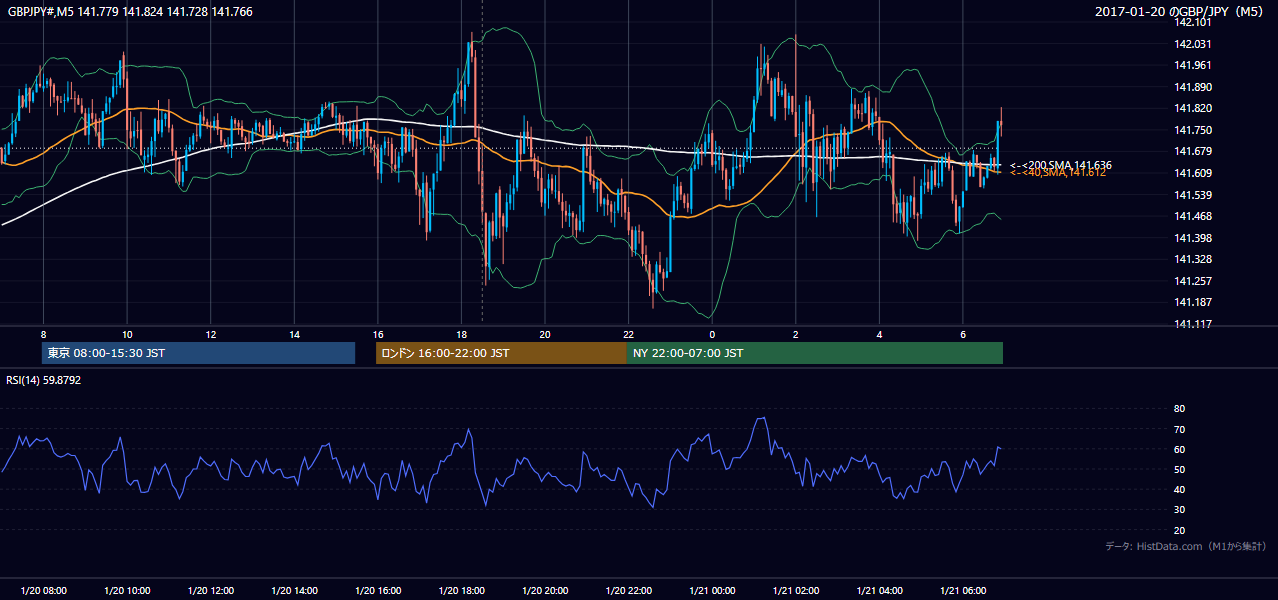Screen dimensions: 1278x600
Task: Click hour label 22 on price chart axis
Action: click(x=628, y=334)
